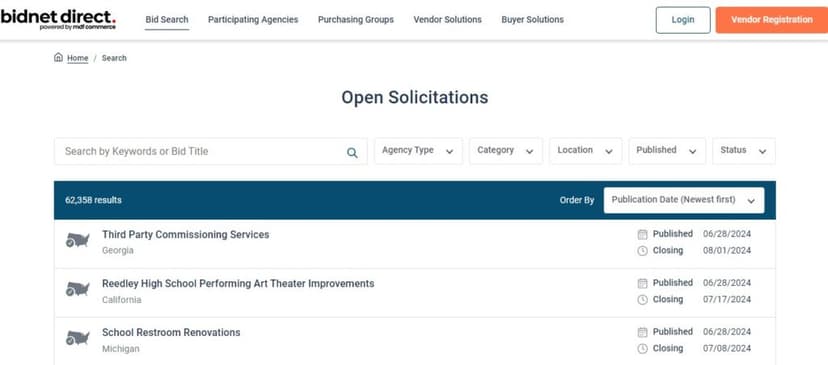Open Participating Agencies in navigation
Image resolution: width=828 pixels, height=365 pixels.
(253, 20)
